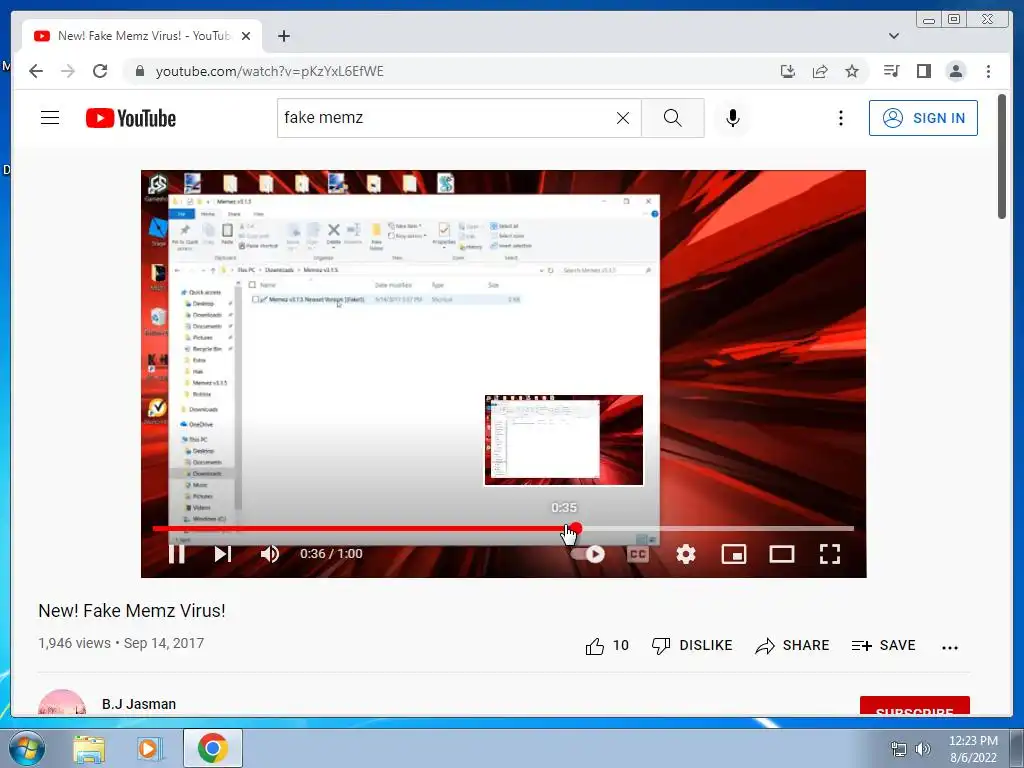Open the tab search chevron
Viewport: 1024px width, 768px height.
(x=894, y=36)
